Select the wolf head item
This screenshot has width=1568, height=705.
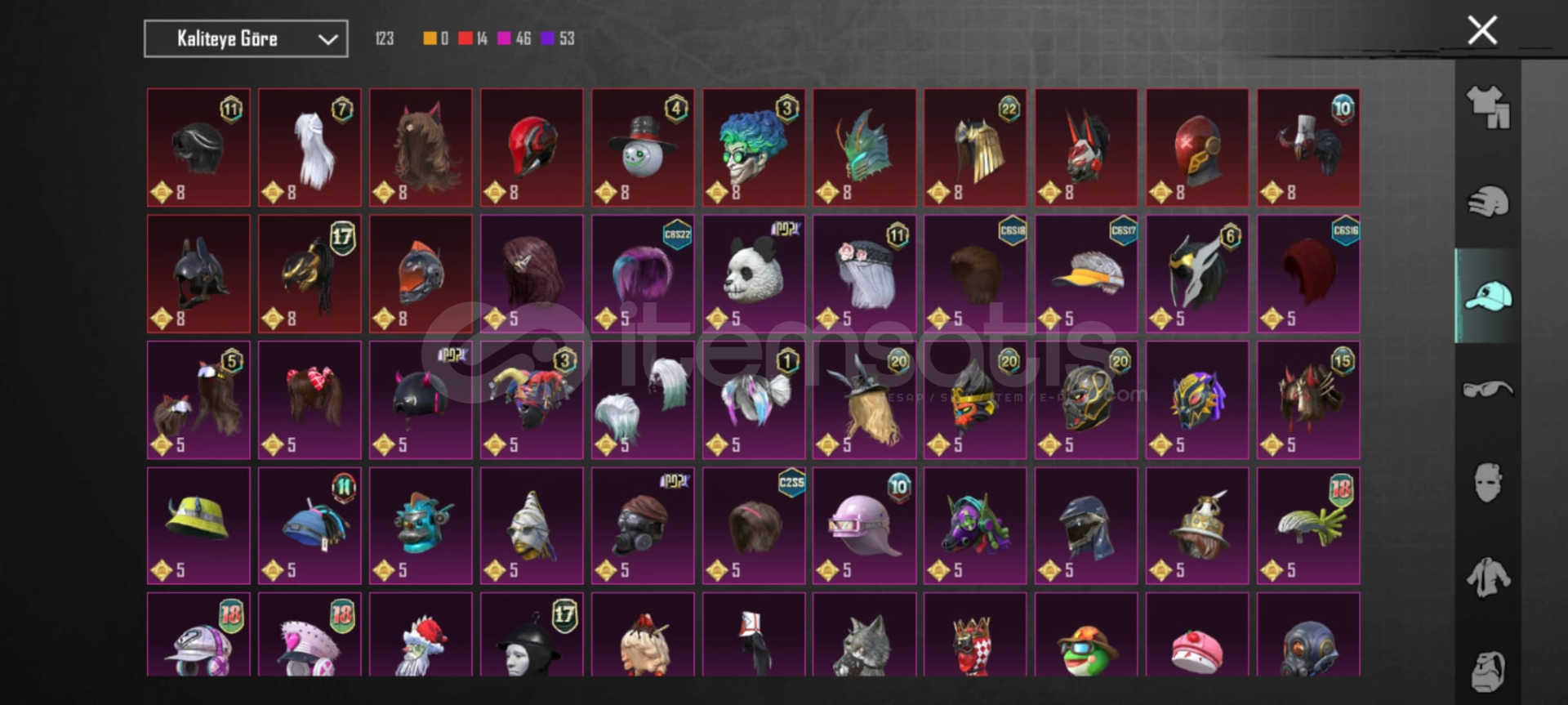(865, 635)
